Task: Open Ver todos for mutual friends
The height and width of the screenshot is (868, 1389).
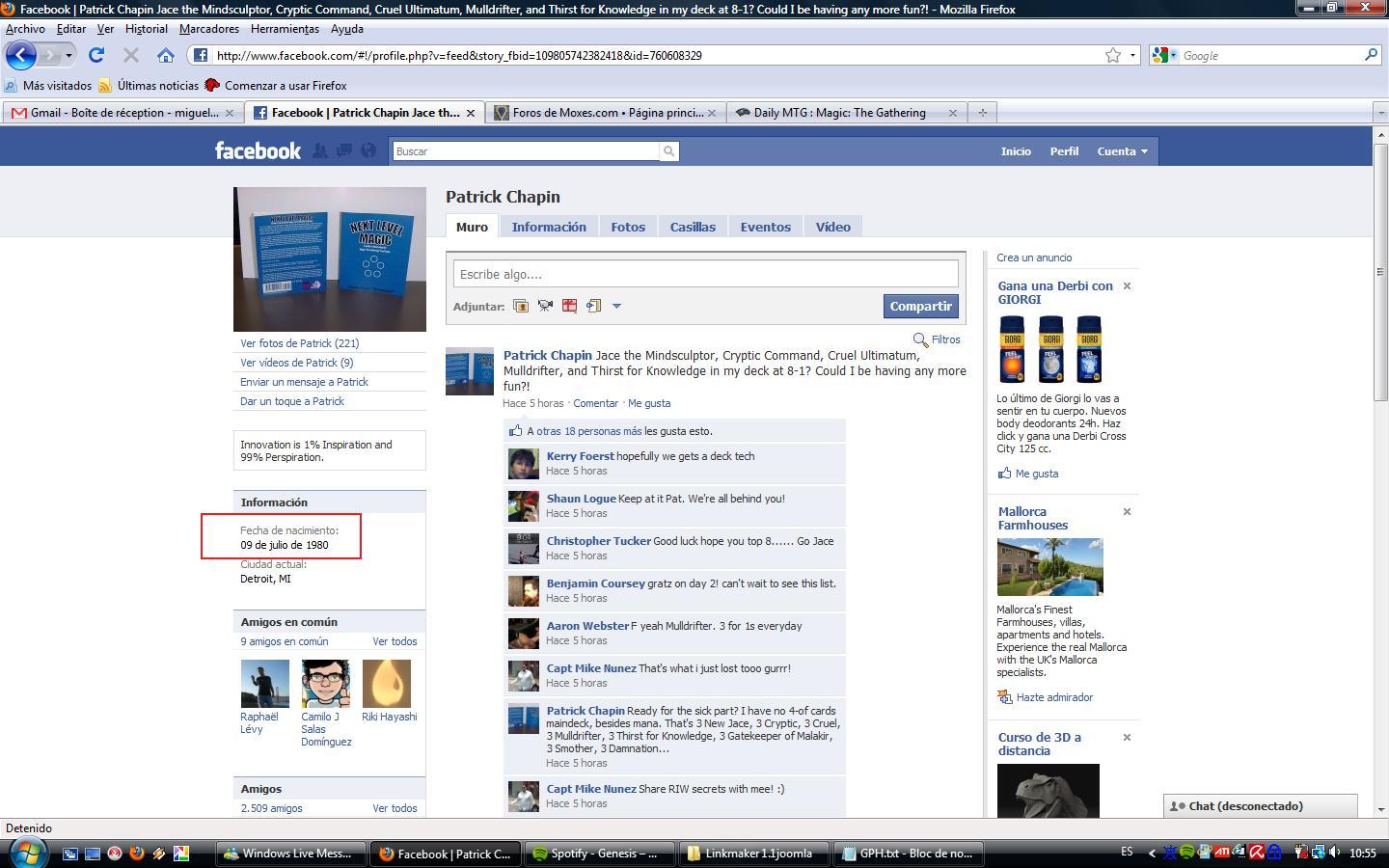Action: click(395, 641)
